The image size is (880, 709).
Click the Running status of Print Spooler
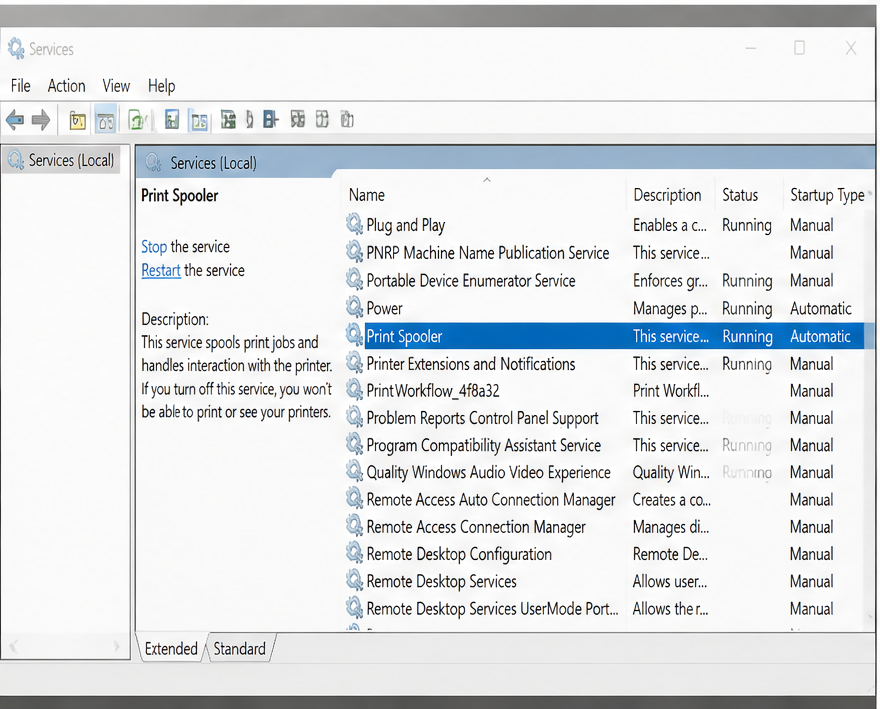(747, 336)
